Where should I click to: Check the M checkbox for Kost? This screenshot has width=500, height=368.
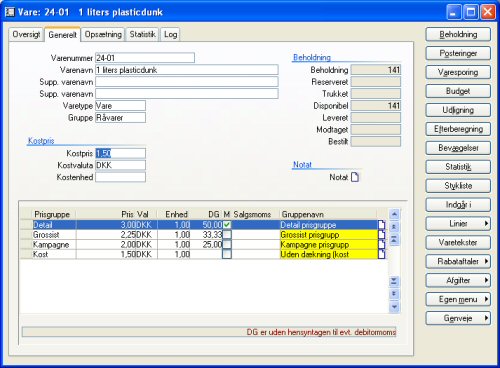click(227, 254)
